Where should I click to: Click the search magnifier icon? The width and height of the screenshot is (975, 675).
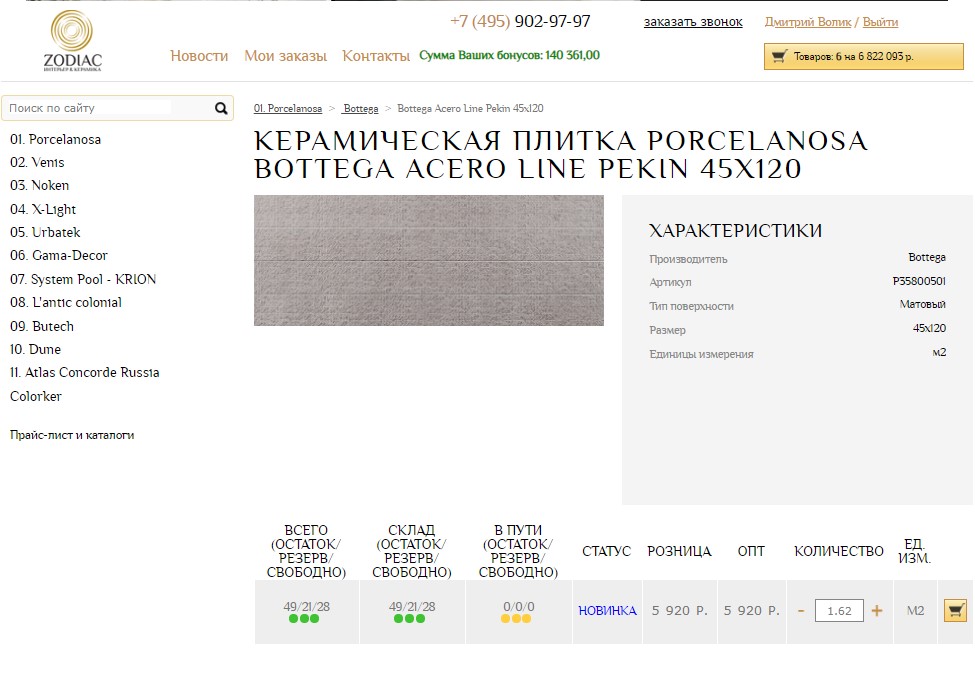point(221,108)
